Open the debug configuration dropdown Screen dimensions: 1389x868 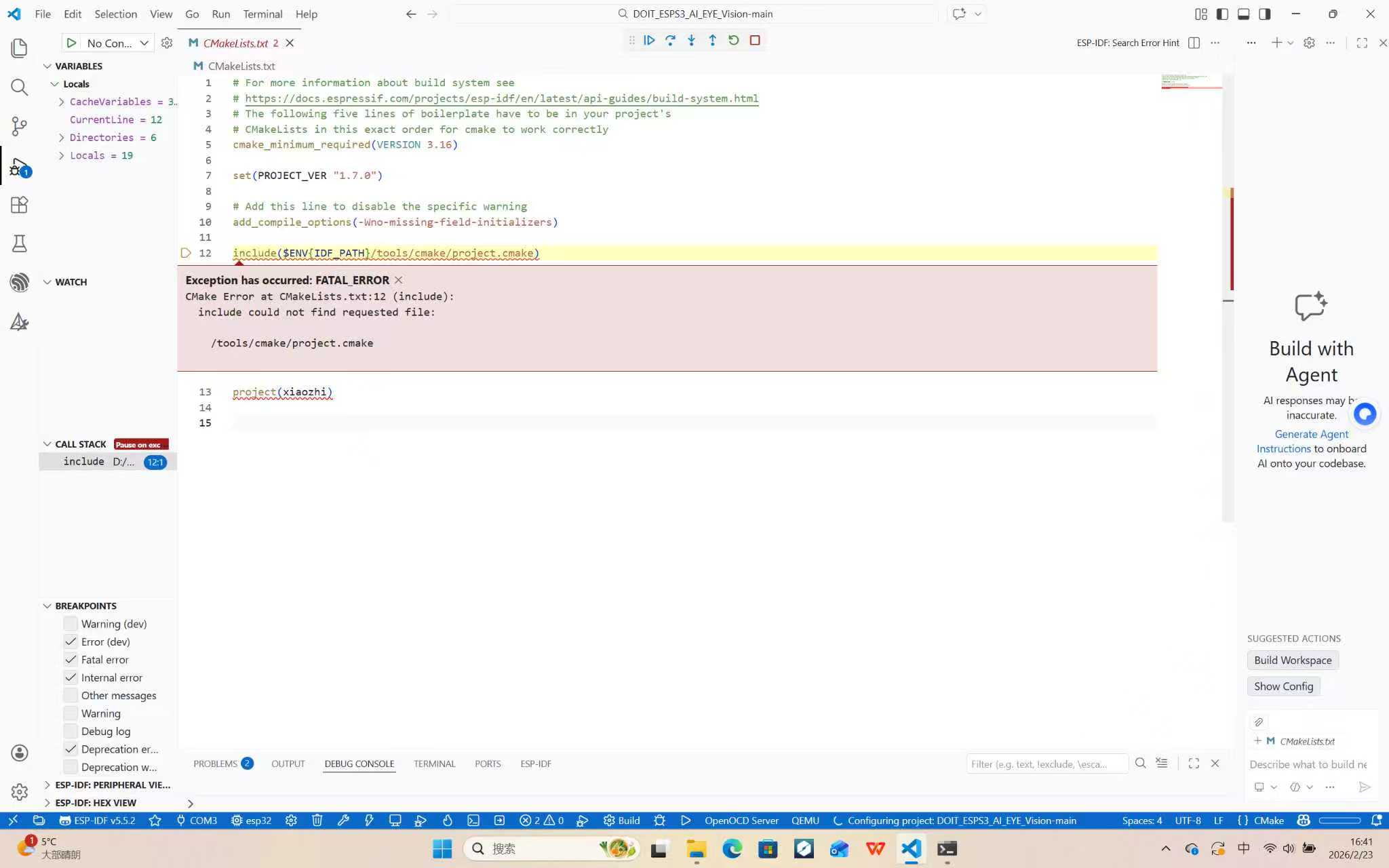144,43
